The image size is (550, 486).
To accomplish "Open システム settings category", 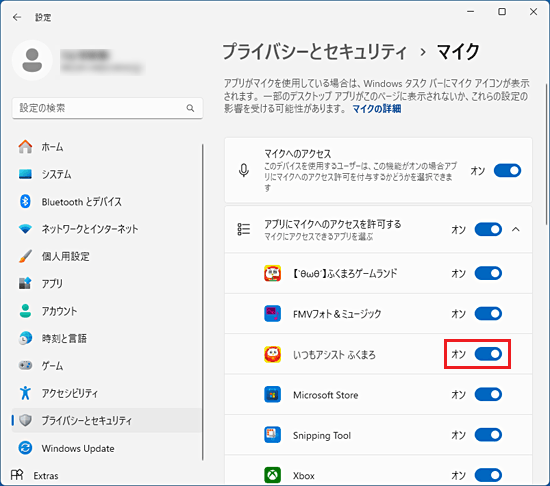I will [x=107, y=174].
